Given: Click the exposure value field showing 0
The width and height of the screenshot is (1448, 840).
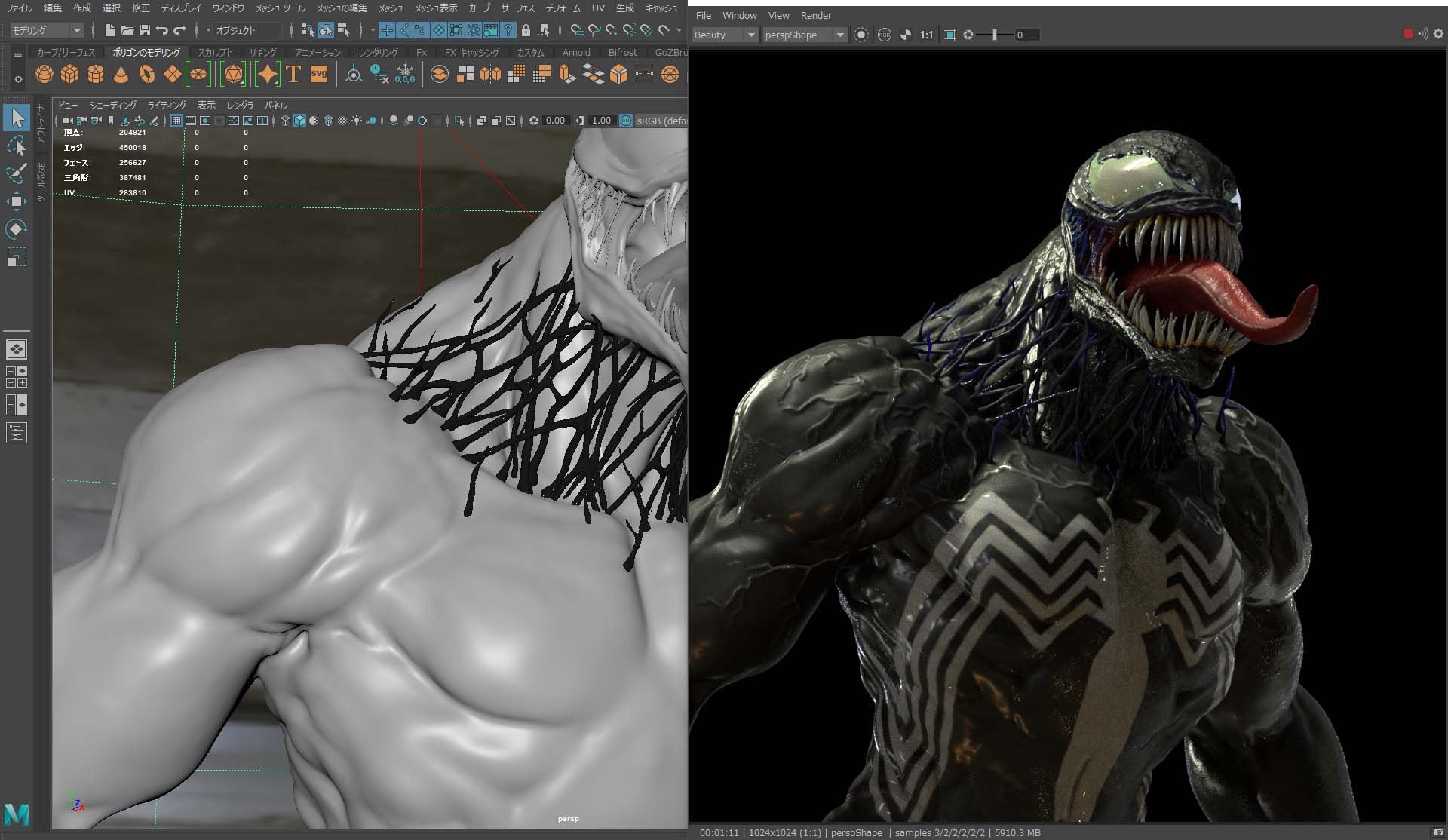Looking at the screenshot, I should tap(1027, 35).
